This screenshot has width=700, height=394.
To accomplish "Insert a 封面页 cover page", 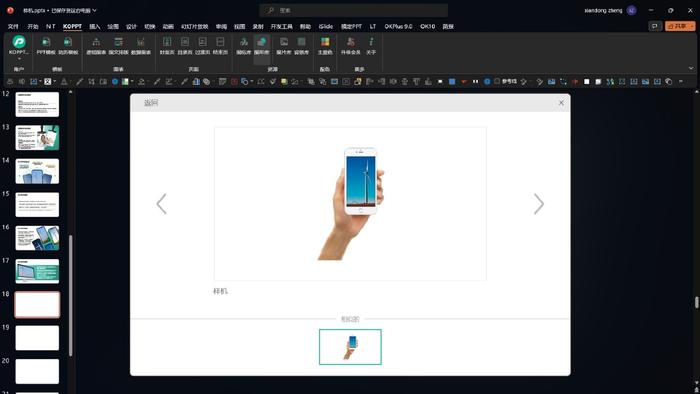I will point(167,45).
